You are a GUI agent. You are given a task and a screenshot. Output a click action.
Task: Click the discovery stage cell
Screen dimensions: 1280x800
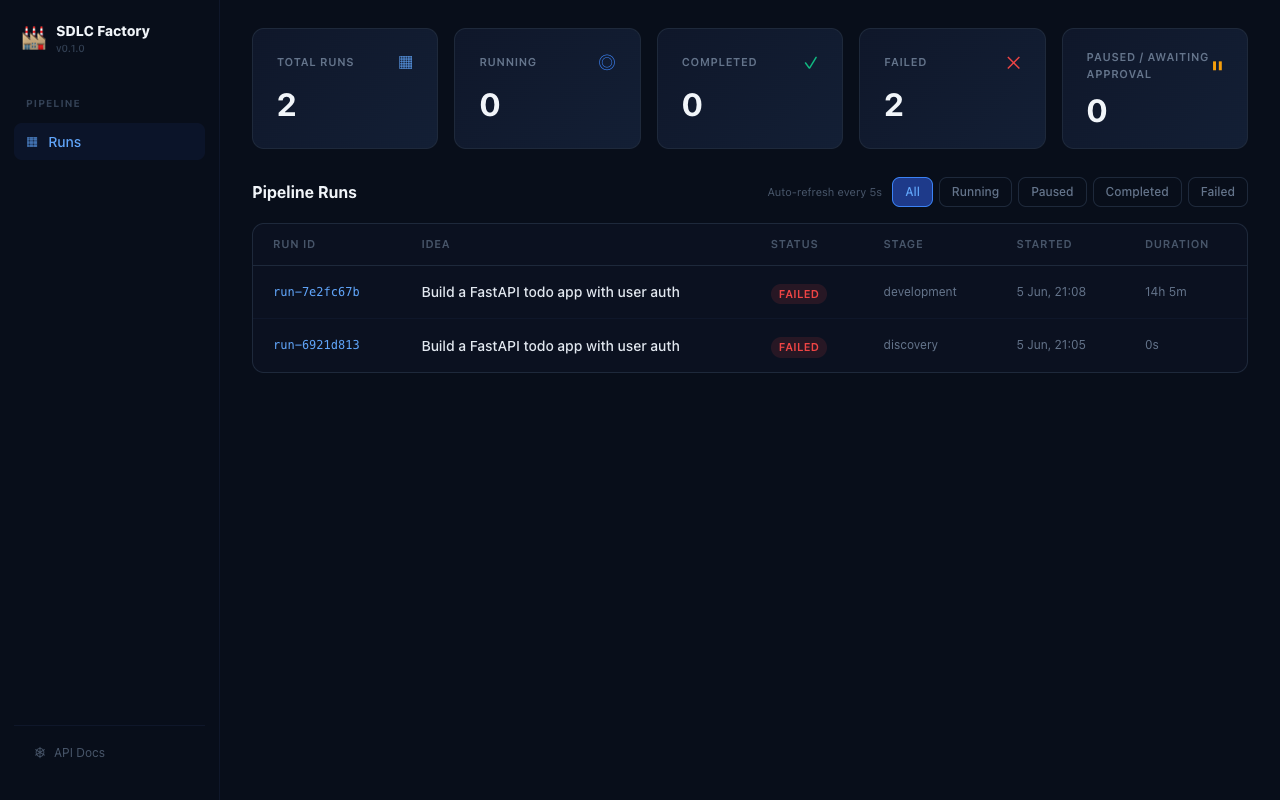coord(911,345)
